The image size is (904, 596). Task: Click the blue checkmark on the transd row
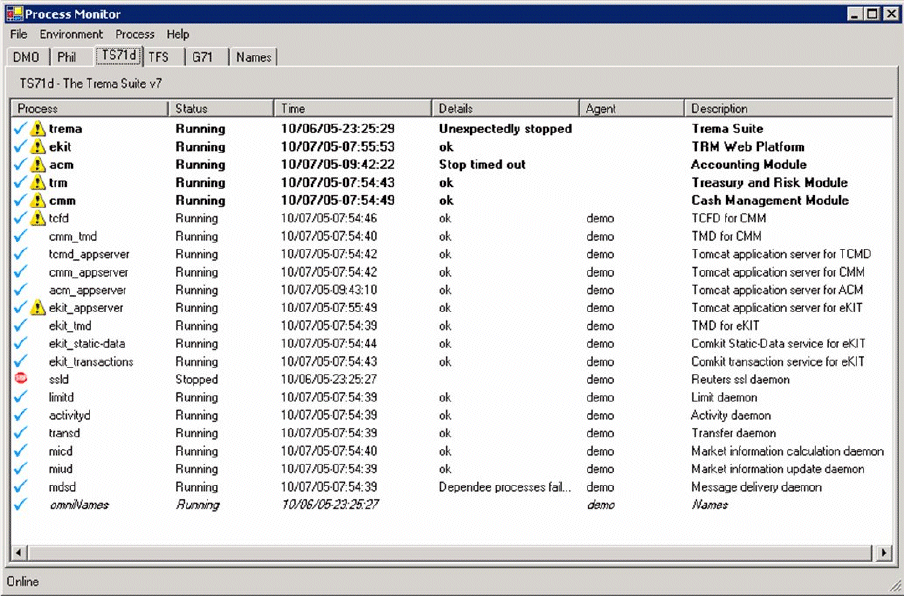[21, 432]
